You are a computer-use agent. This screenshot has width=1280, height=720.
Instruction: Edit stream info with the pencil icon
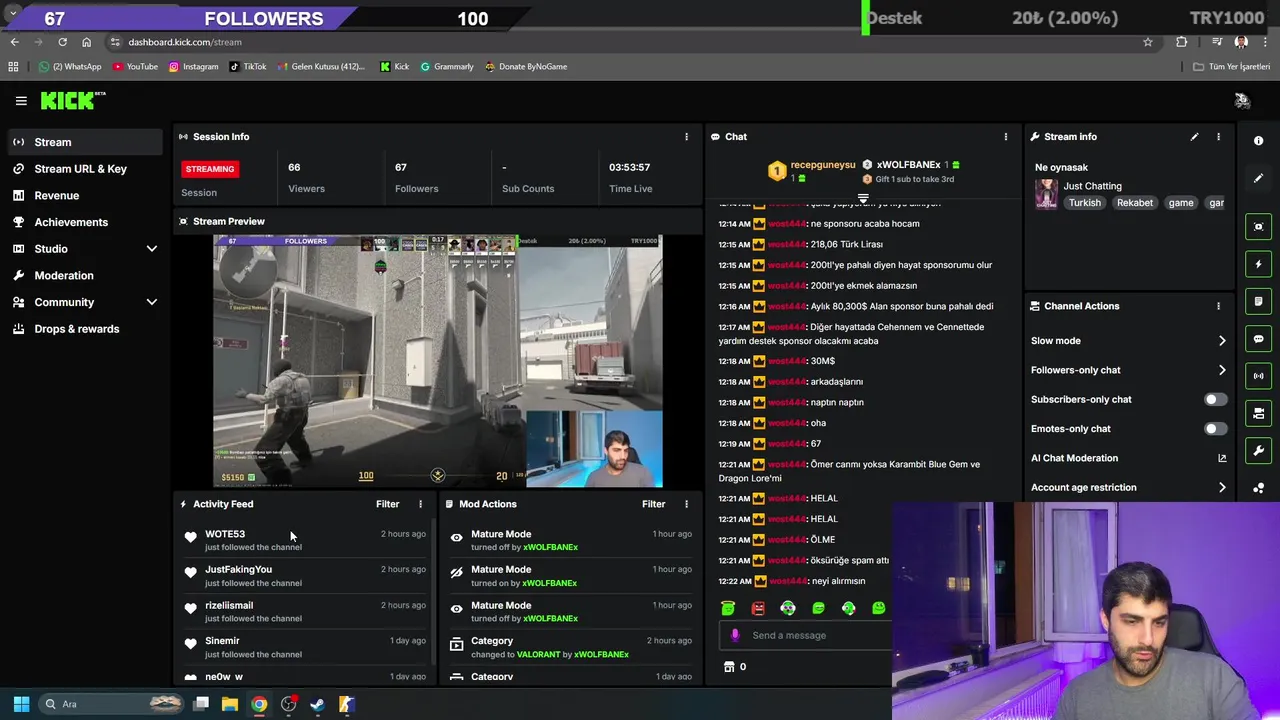[x=1194, y=137]
